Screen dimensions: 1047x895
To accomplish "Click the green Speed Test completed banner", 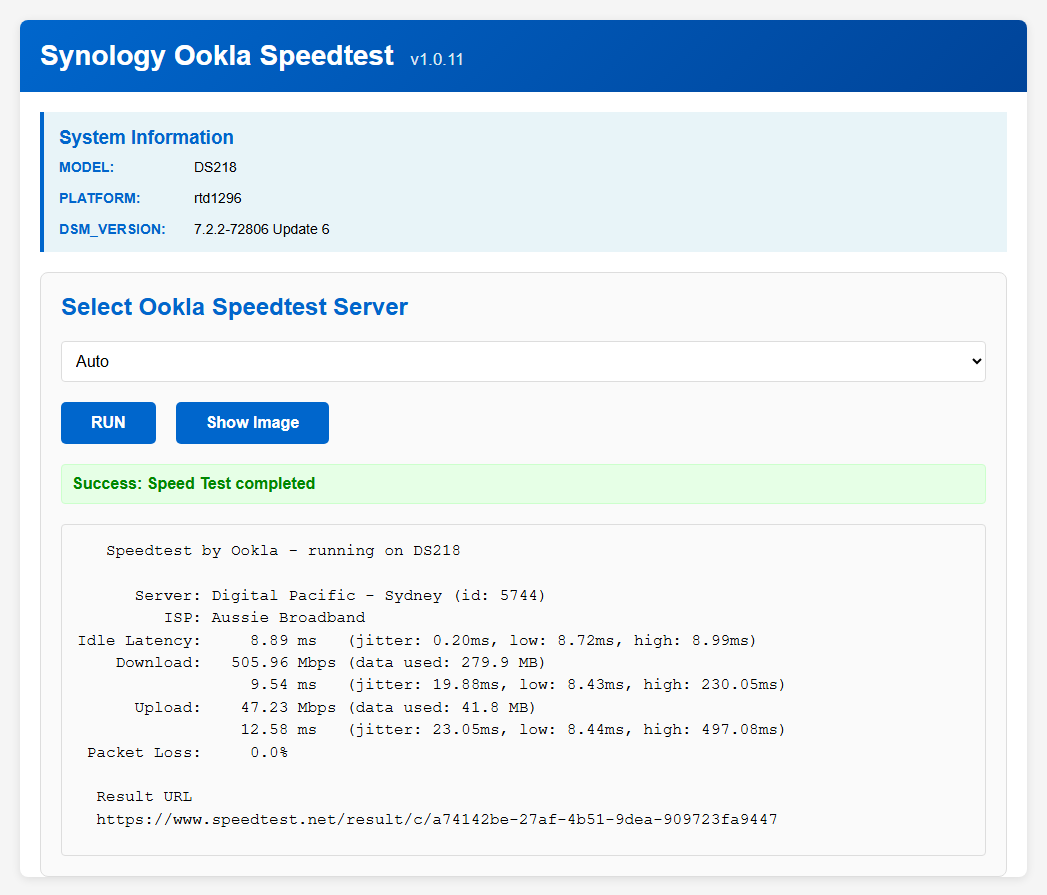I will click(522, 484).
